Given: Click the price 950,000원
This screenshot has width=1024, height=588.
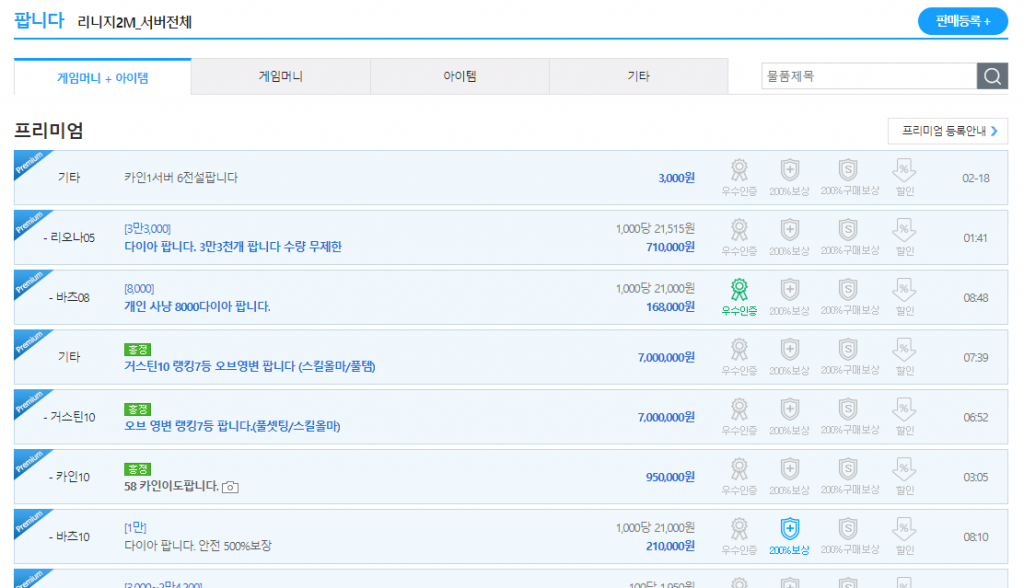Looking at the screenshot, I should coord(670,477).
